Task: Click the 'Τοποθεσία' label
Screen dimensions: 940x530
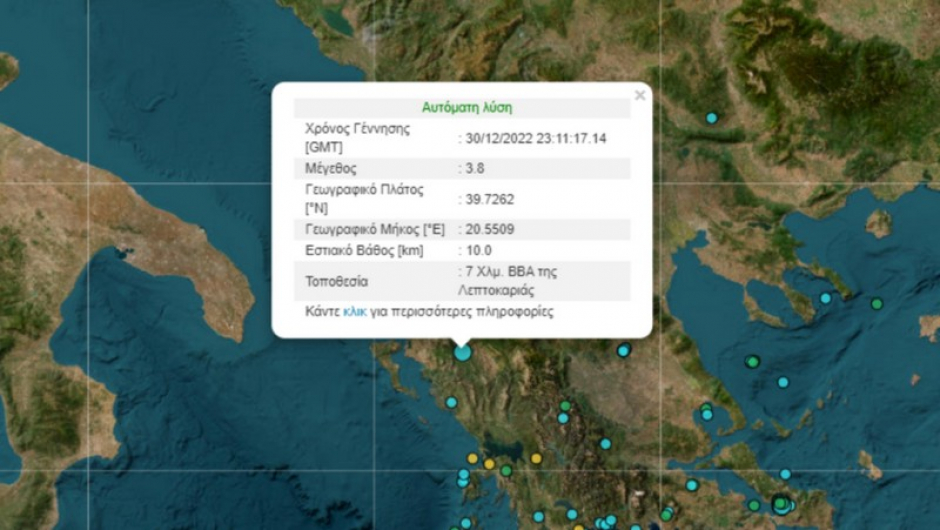Action: (x=336, y=281)
